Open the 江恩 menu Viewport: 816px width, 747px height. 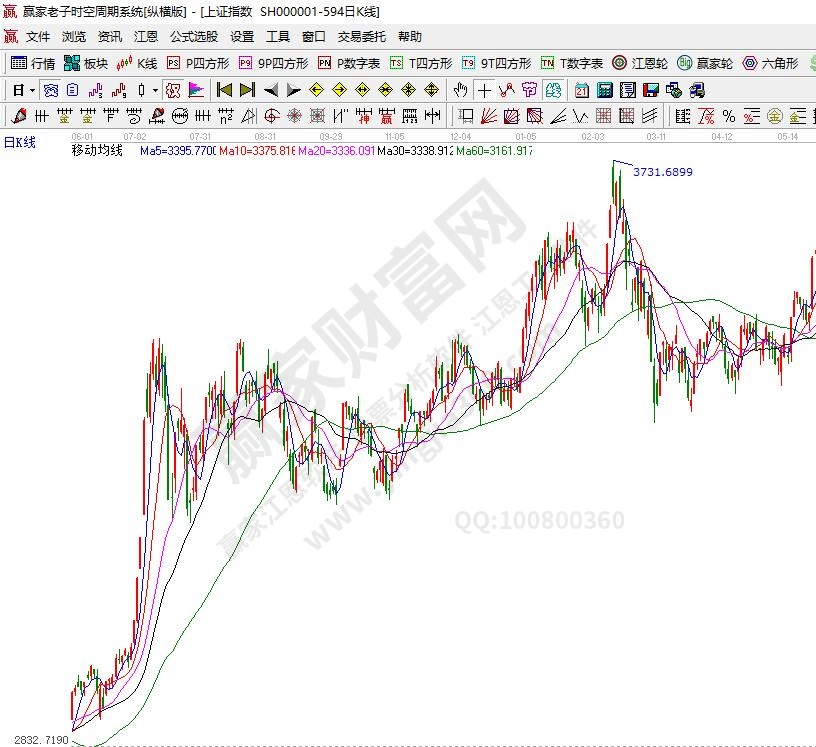(146, 36)
